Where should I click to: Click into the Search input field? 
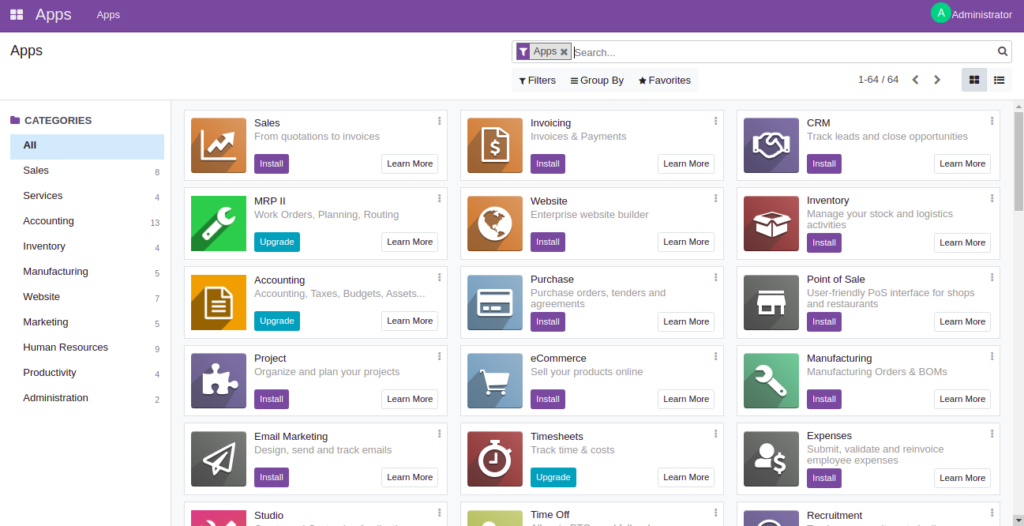pyautogui.click(x=784, y=52)
